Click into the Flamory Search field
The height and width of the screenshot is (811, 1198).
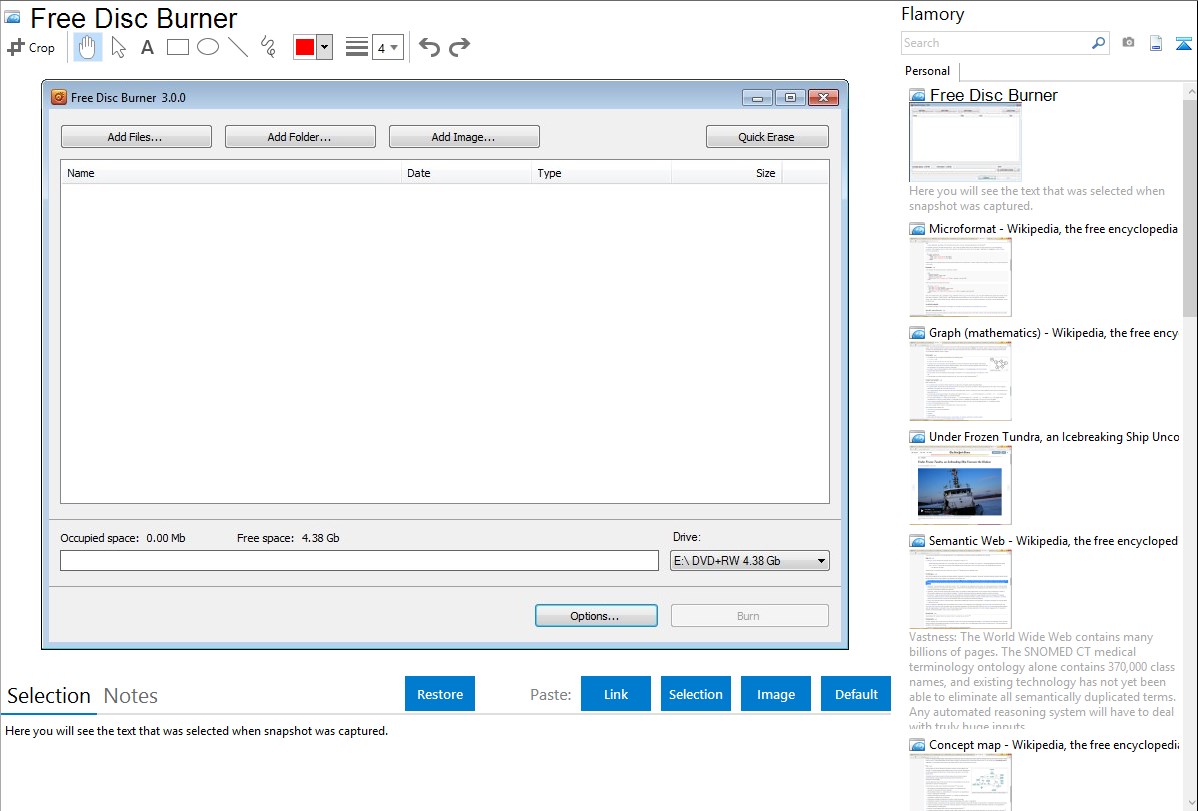point(996,43)
